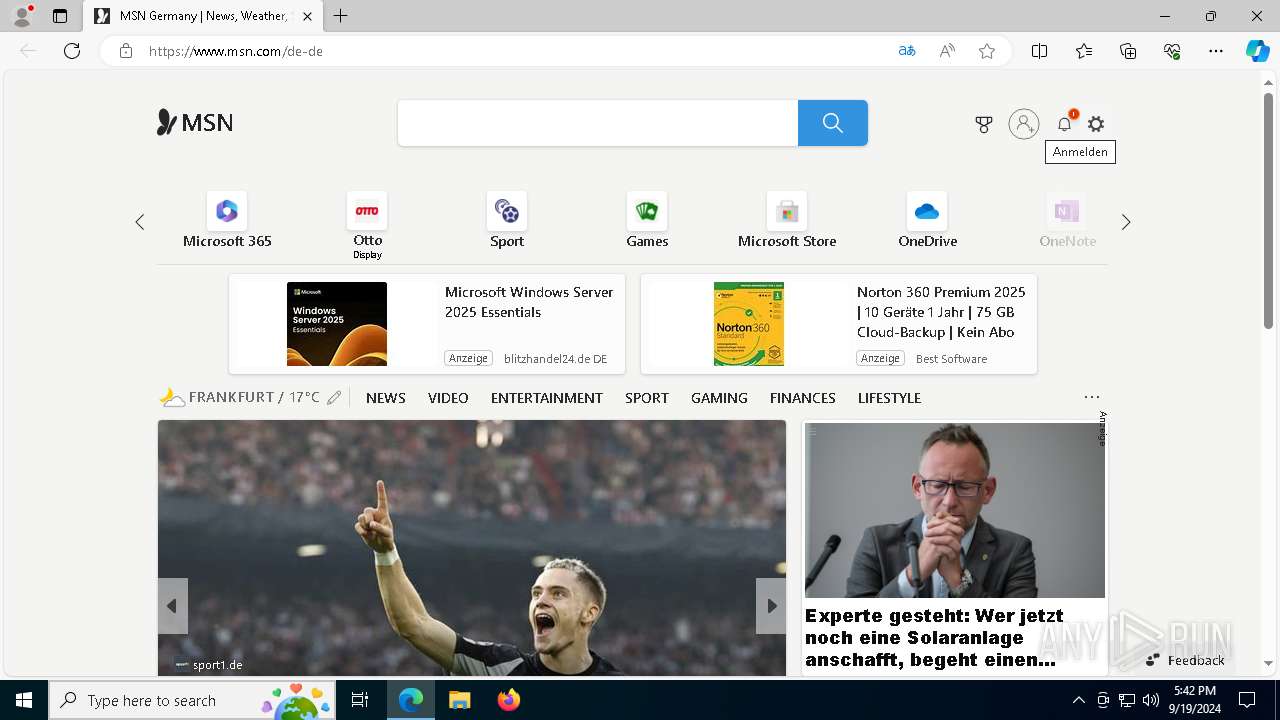Open the OneNote shortcut

[x=1067, y=220]
